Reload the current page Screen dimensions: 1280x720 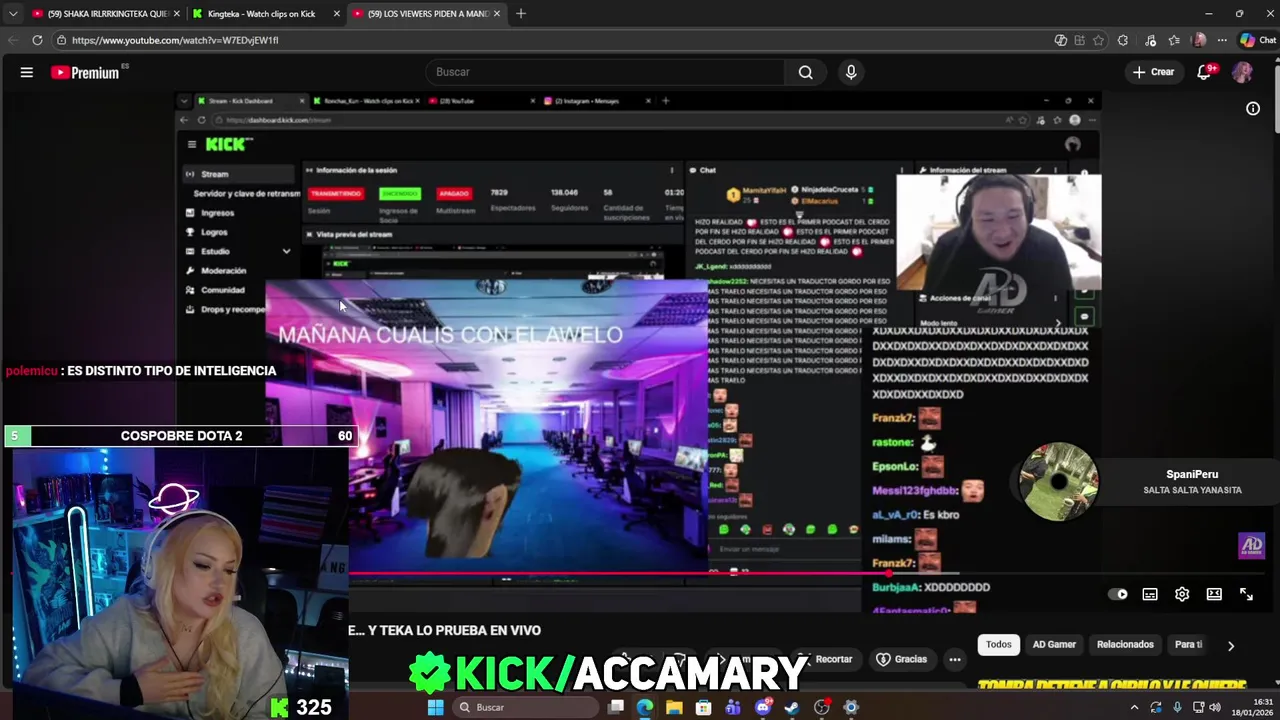pyautogui.click(x=37, y=40)
